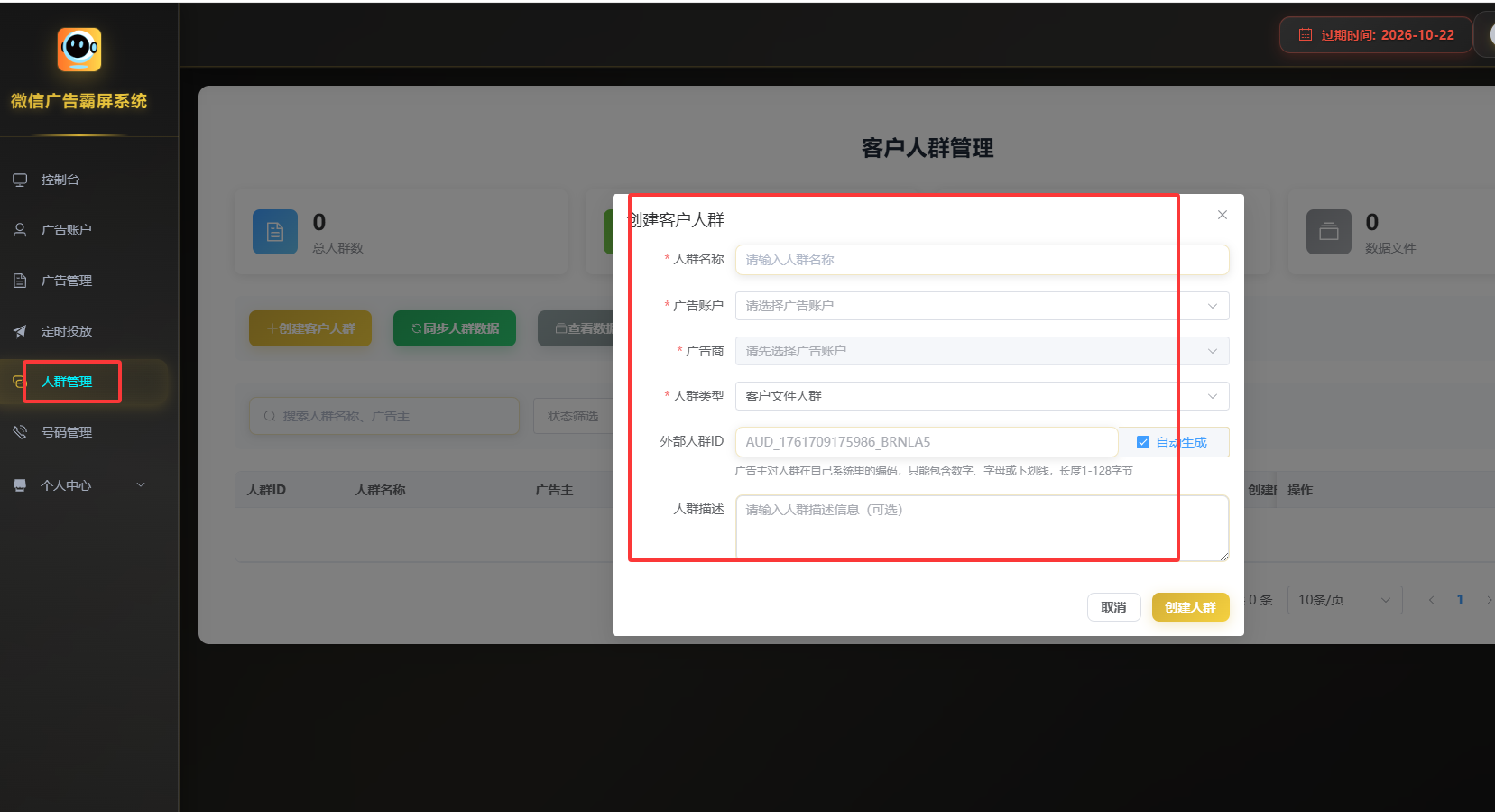
Task: Click the blue 总人群数 document icon
Action: (x=275, y=232)
